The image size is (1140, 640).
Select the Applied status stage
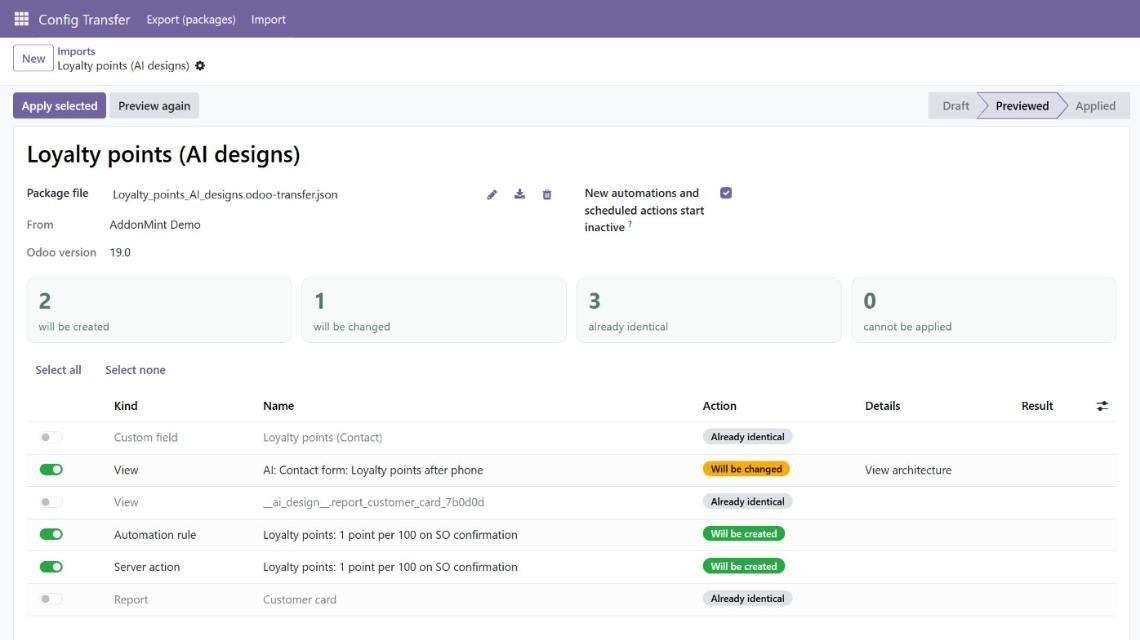tap(1095, 105)
